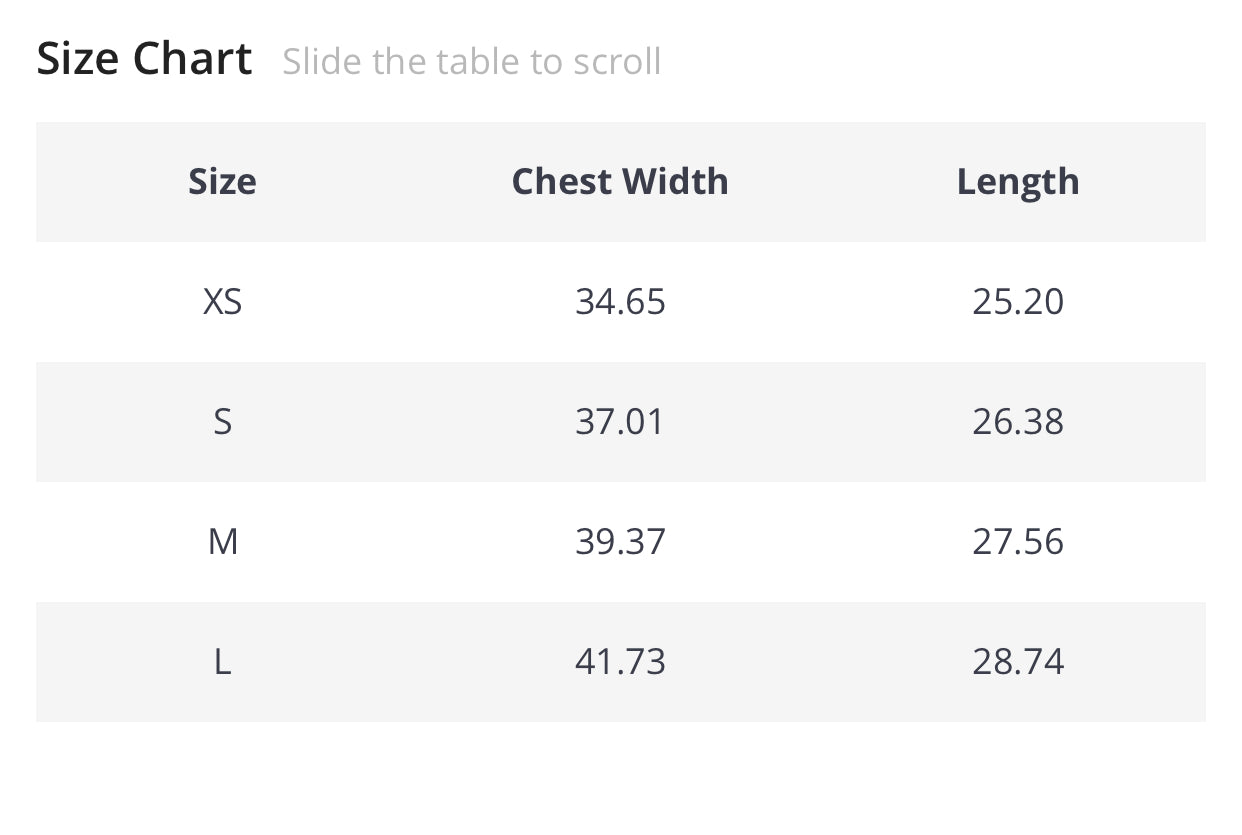This screenshot has width=1242, height=835.
Task: Select the Chest Width column header
Action: click(x=620, y=182)
